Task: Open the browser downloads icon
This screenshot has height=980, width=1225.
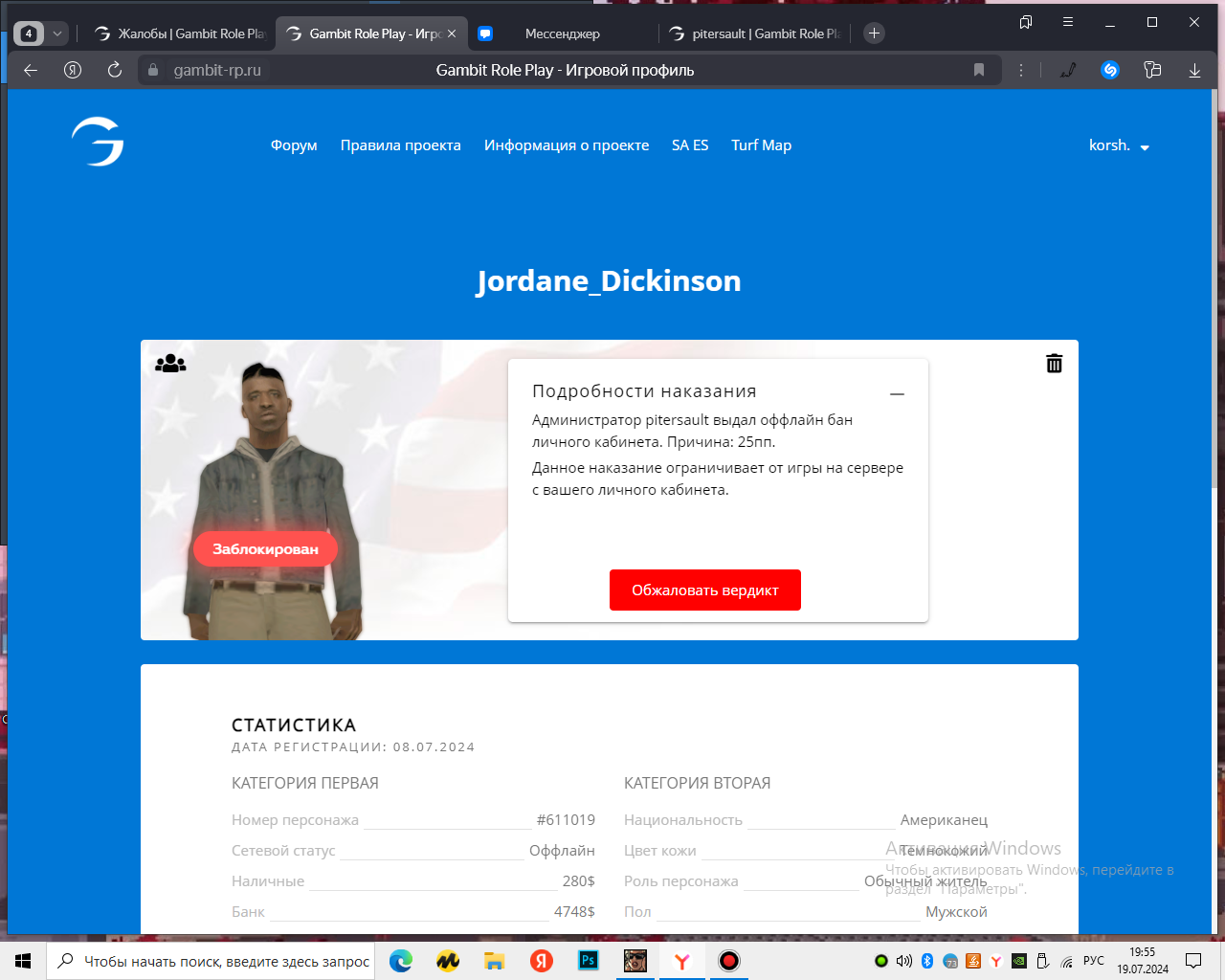Action: (x=1194, y=70)
